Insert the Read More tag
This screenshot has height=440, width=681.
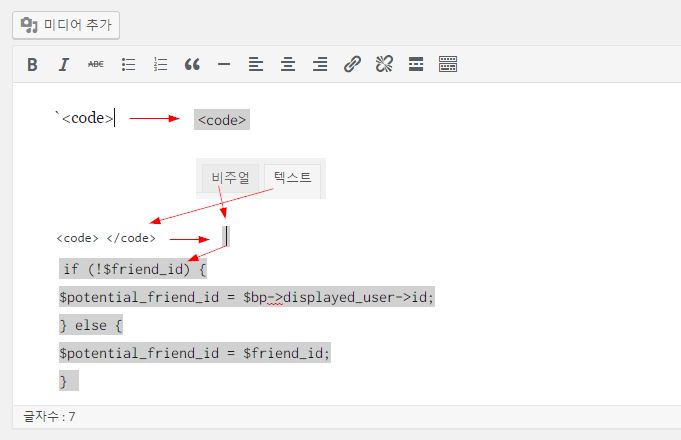pyautogui.click(x=416, y=64)
